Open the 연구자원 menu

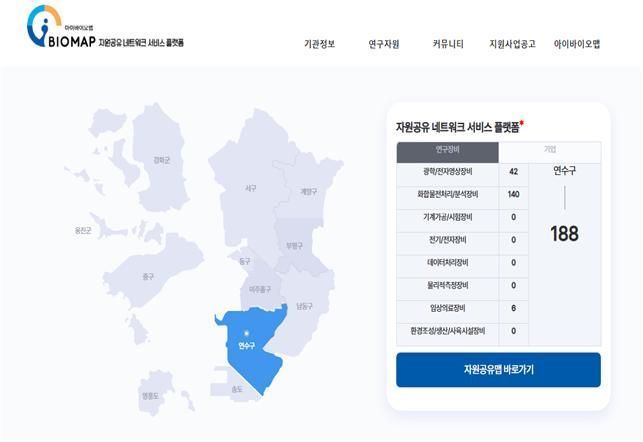384,44
